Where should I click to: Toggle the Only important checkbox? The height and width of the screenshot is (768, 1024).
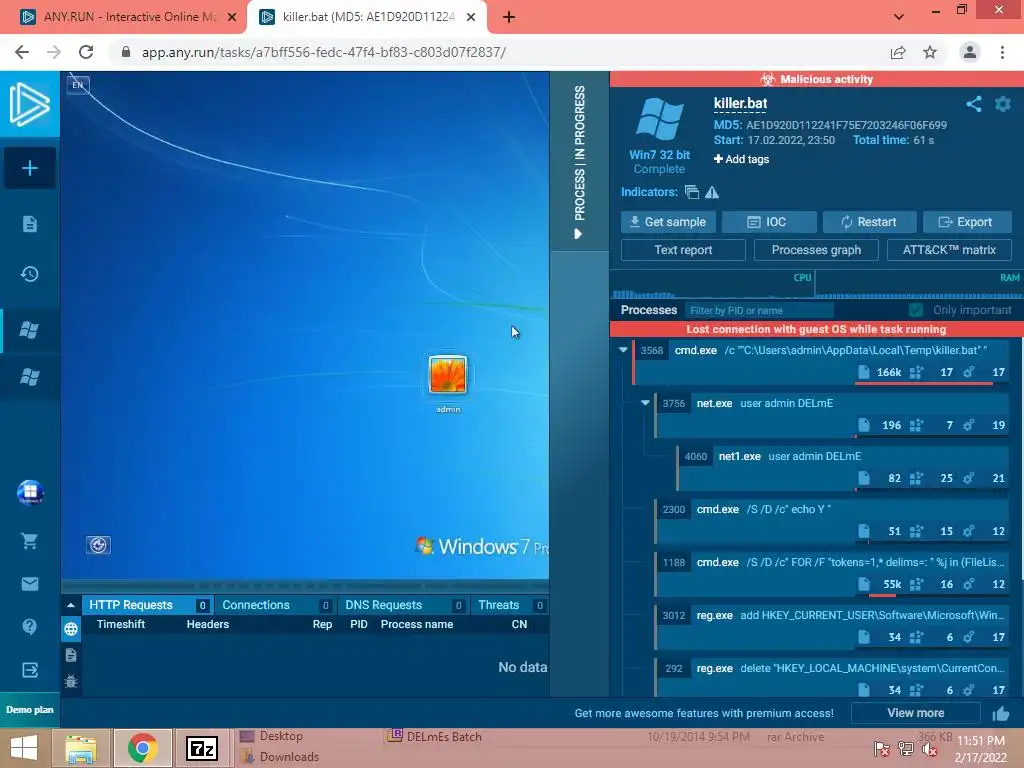click(916, 310)
